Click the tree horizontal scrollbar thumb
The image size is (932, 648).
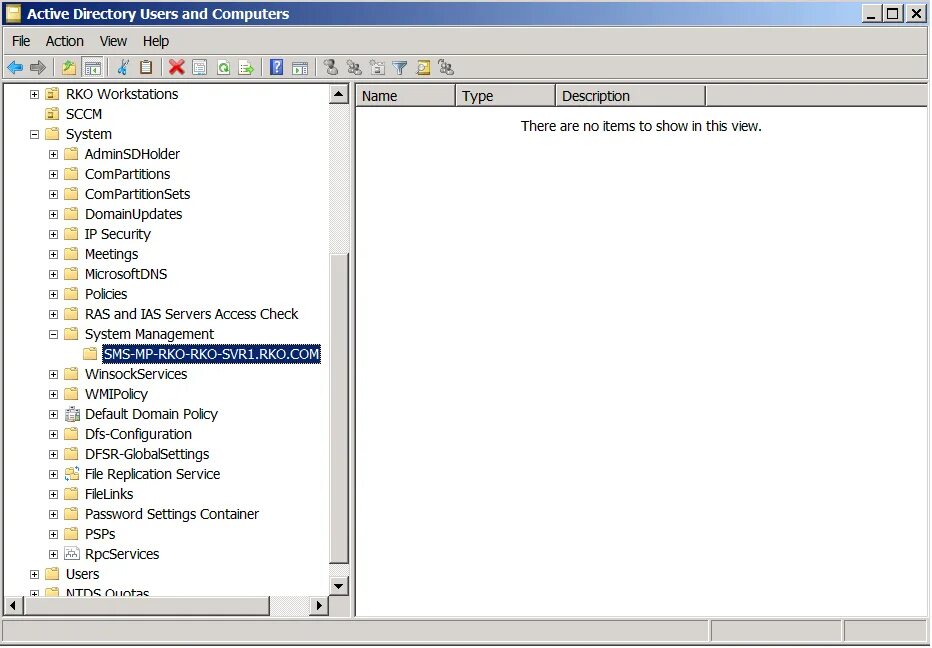[147, 606]
